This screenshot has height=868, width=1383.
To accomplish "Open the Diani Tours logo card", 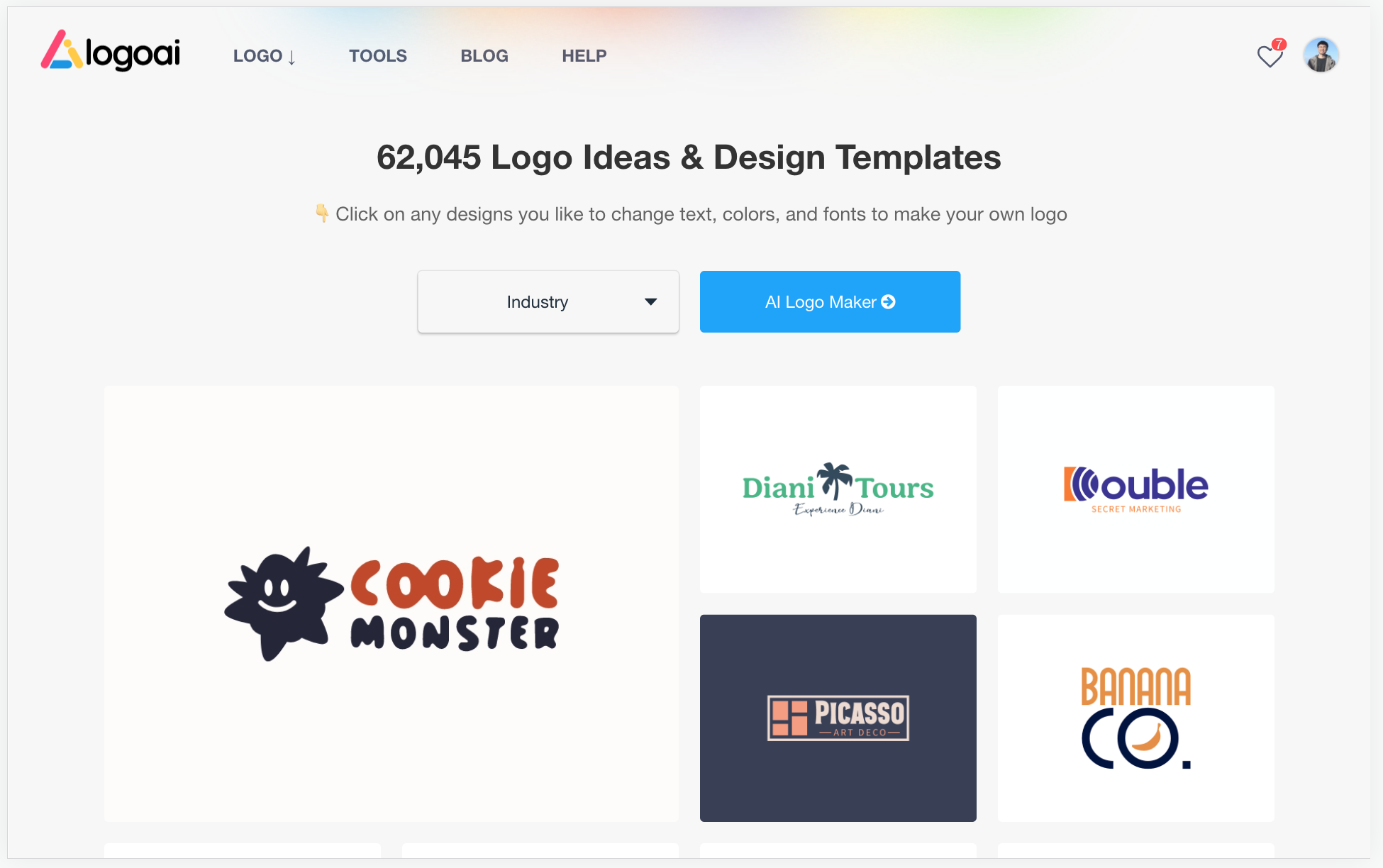I will coord(838,489).
